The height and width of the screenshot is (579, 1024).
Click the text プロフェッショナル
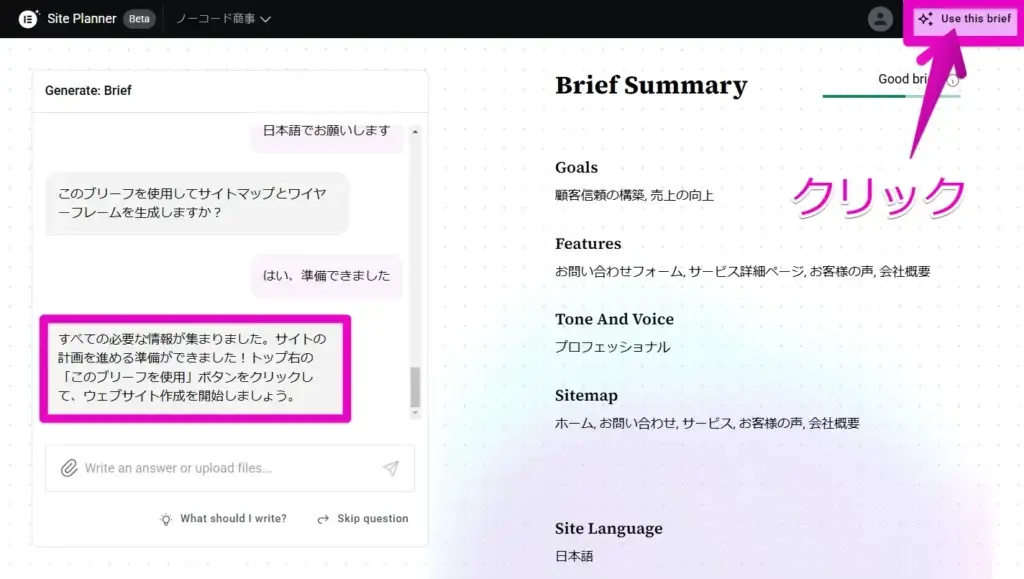(613, 347)
